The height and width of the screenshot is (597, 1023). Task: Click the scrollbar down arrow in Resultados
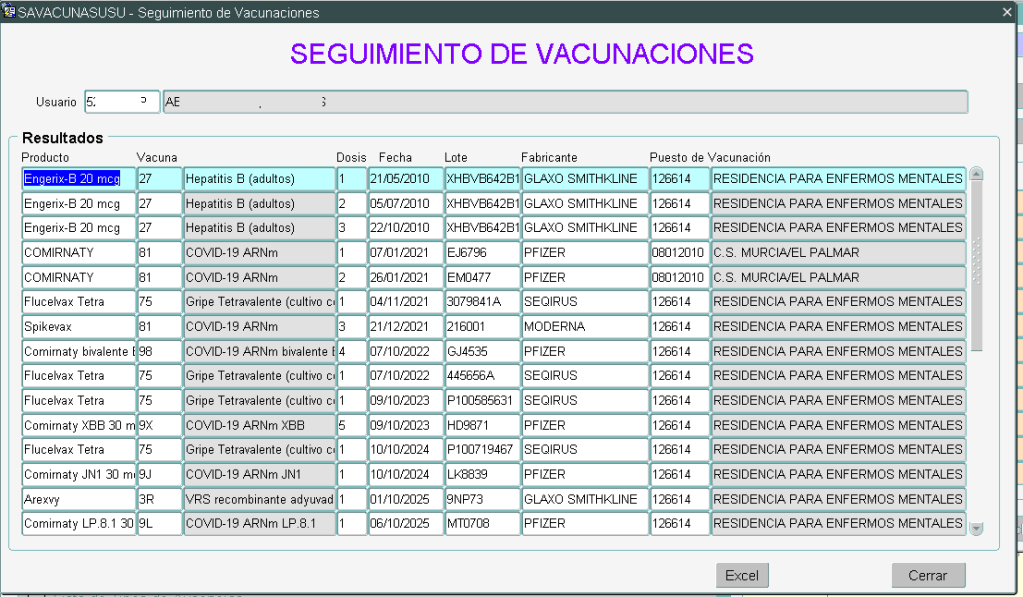[977, 529]
